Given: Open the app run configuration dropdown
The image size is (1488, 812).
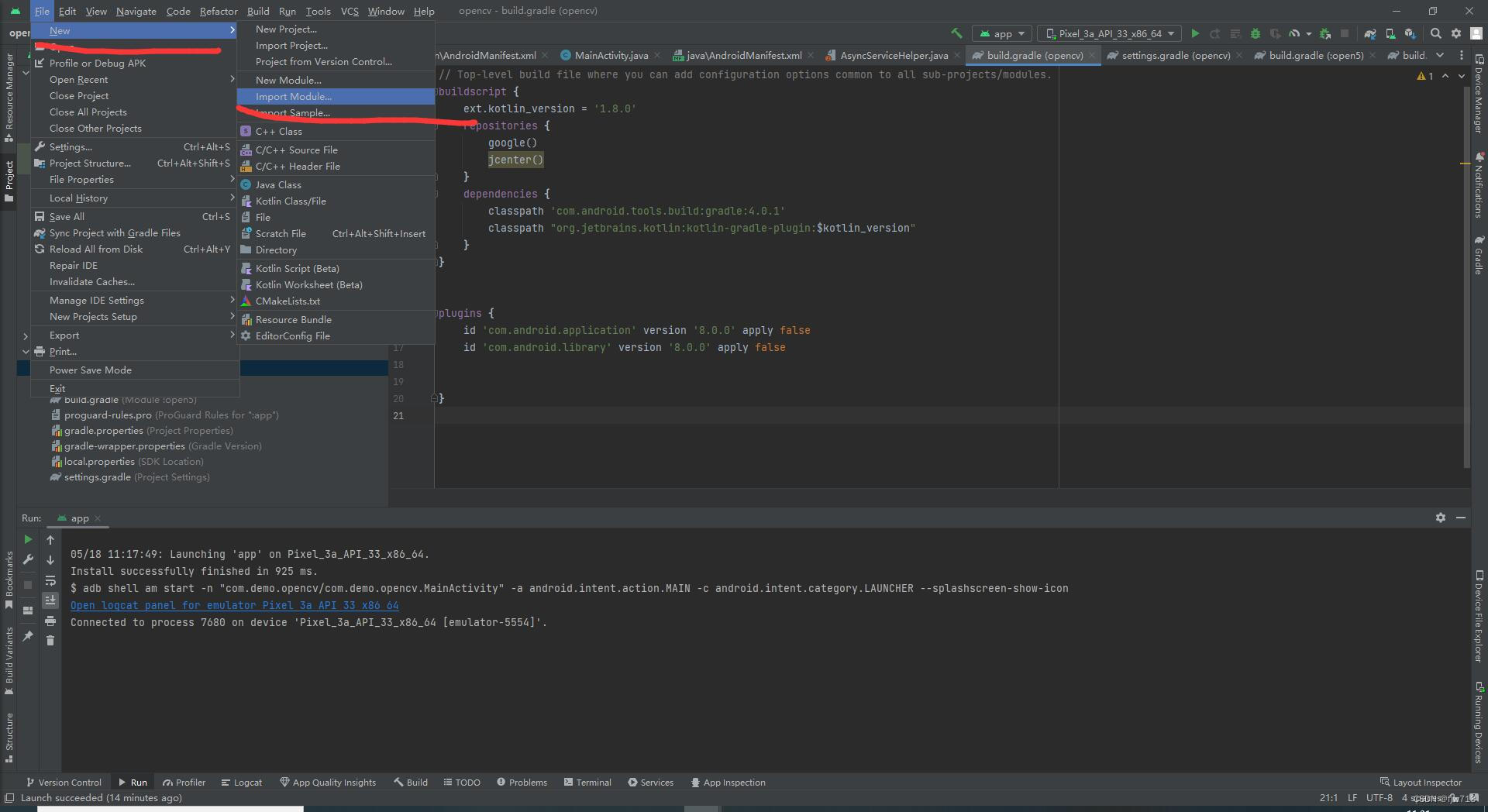Looking at the screenshot, I should click(1002, 33).
